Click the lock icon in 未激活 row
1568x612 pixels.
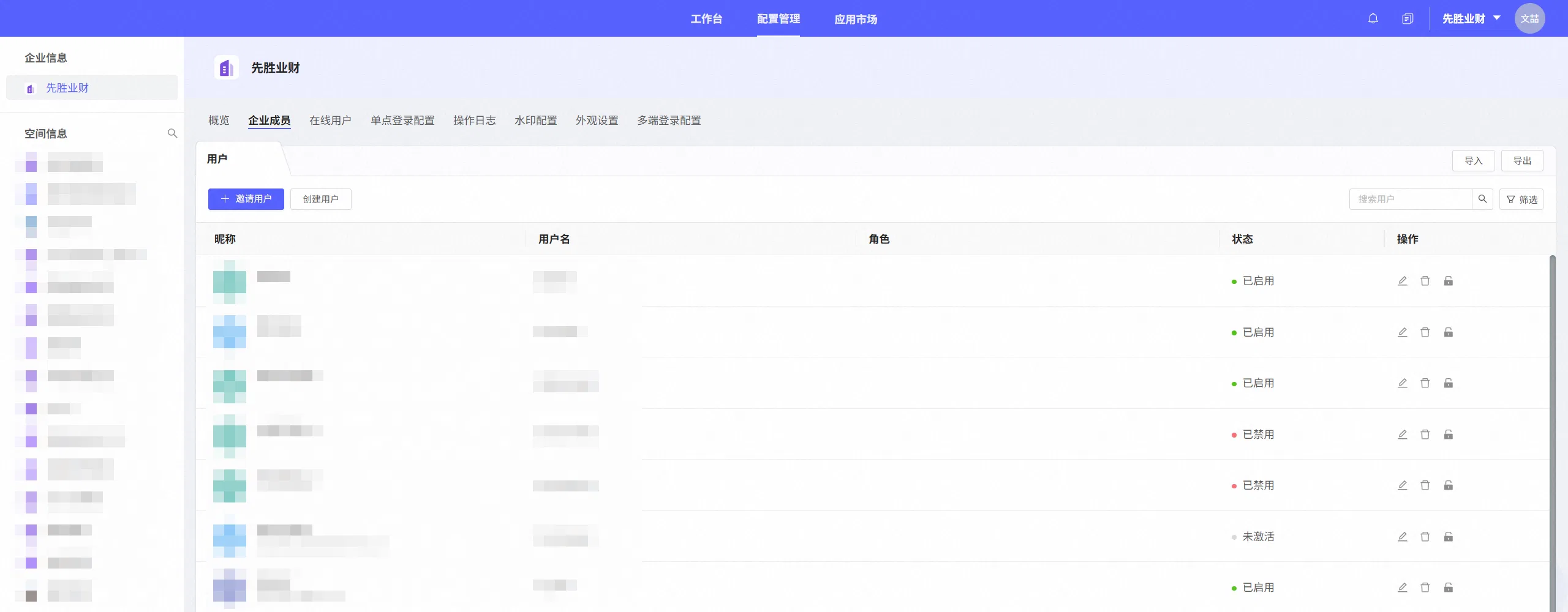pos(1449,537)
